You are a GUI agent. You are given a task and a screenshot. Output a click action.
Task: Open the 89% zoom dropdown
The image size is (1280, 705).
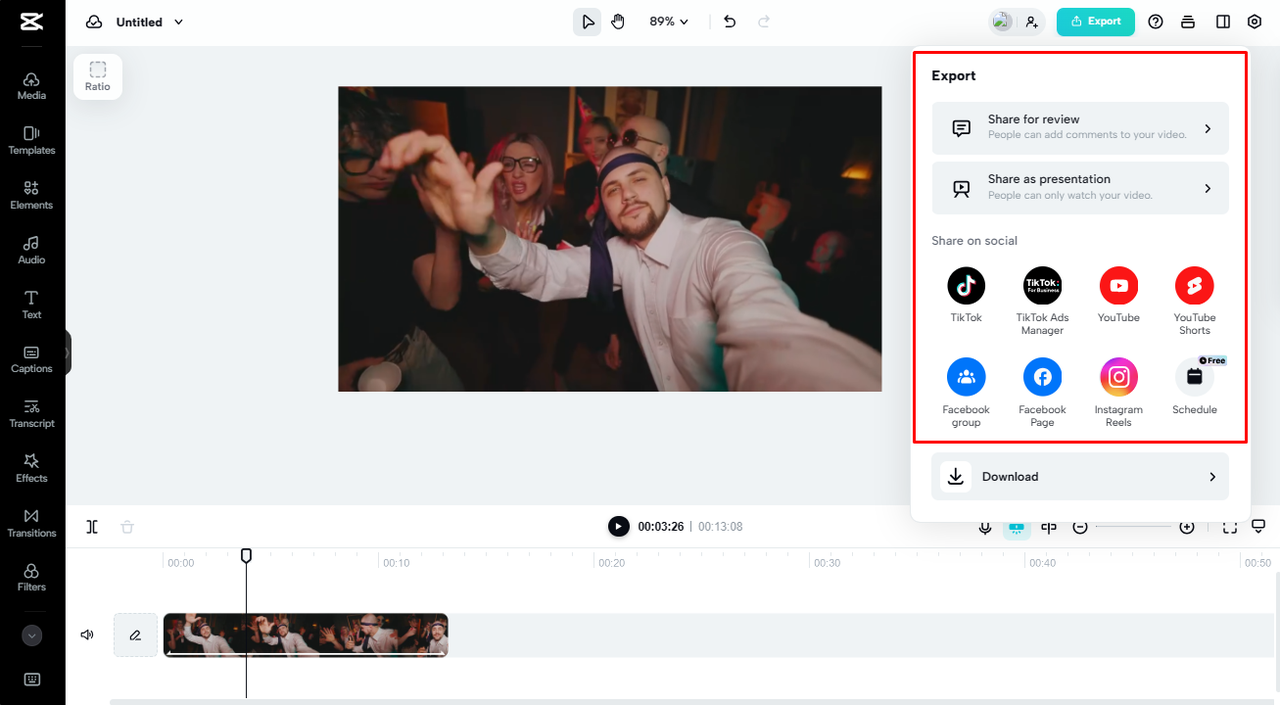point(669,21)
